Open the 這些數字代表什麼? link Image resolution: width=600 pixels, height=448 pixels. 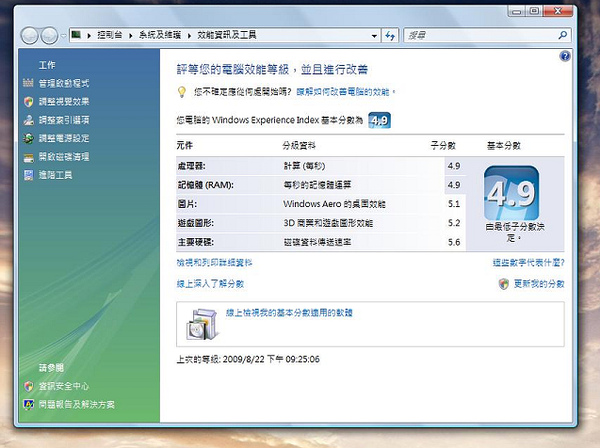click(x=528, y=263)
